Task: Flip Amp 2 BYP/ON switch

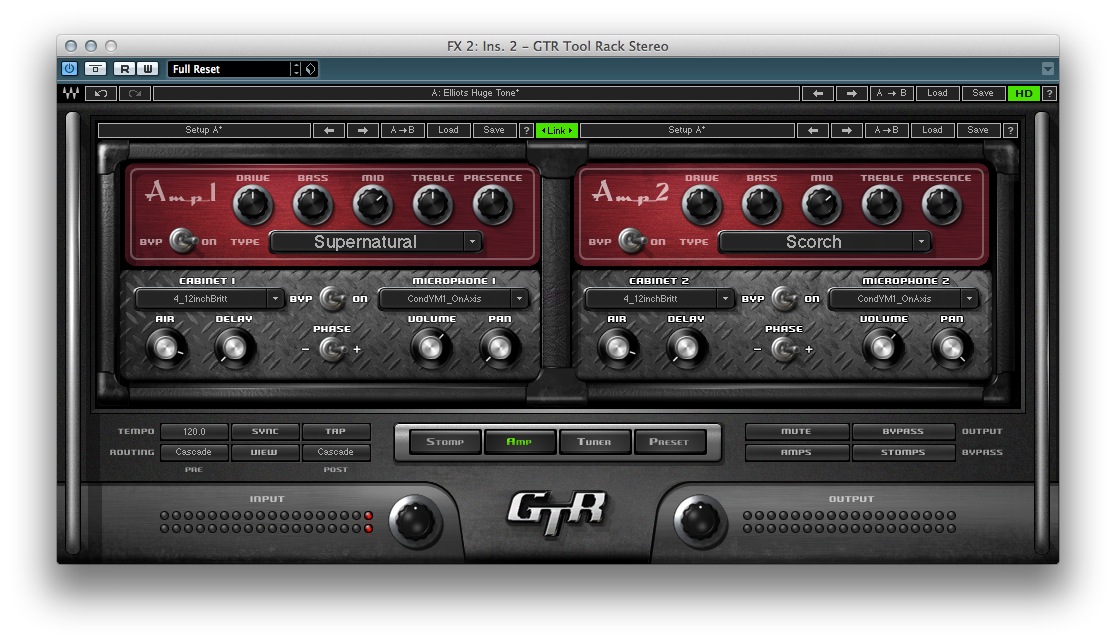Action: point(632,241)
